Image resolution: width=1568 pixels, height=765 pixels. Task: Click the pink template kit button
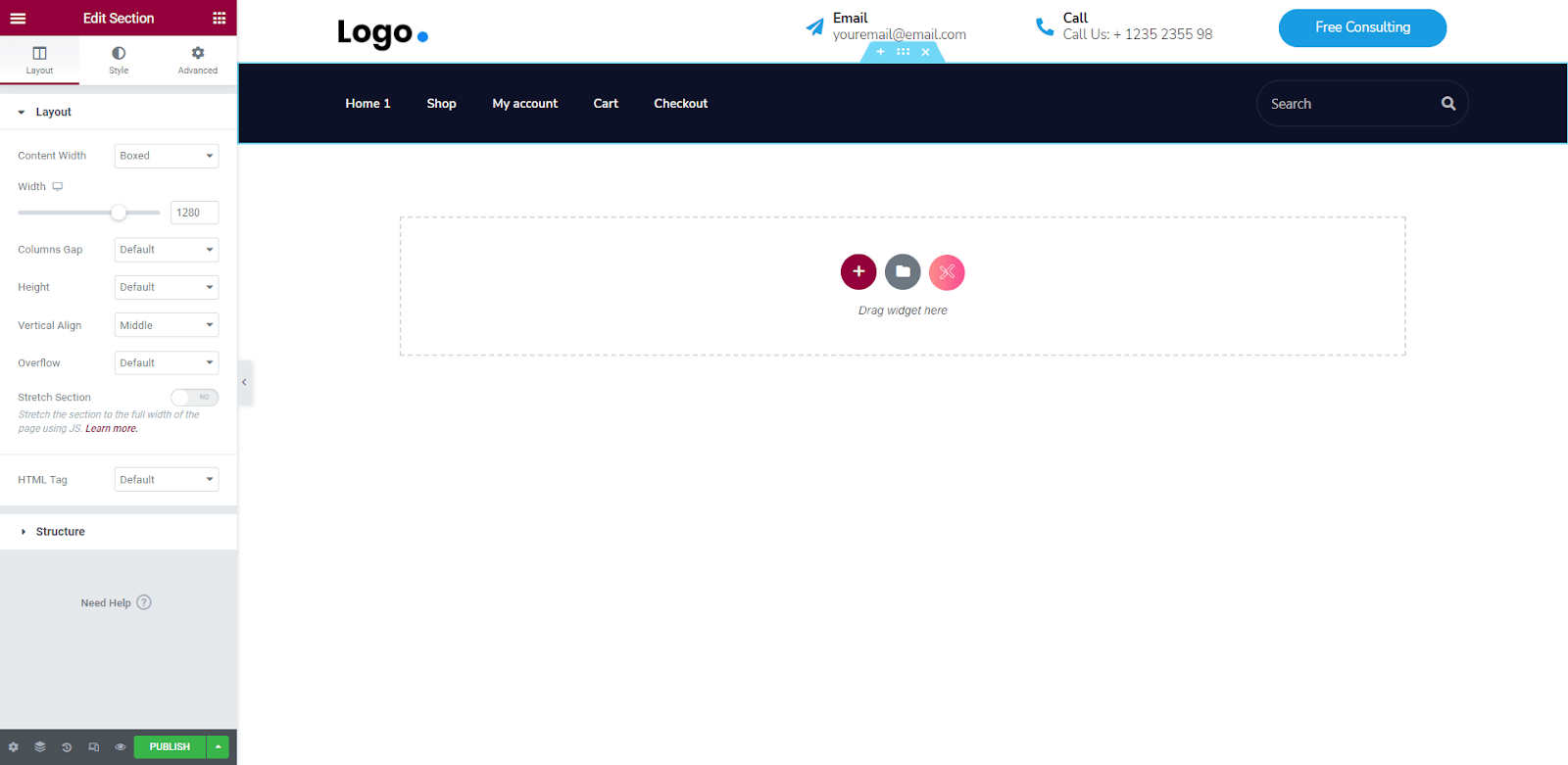coord(947,272)
